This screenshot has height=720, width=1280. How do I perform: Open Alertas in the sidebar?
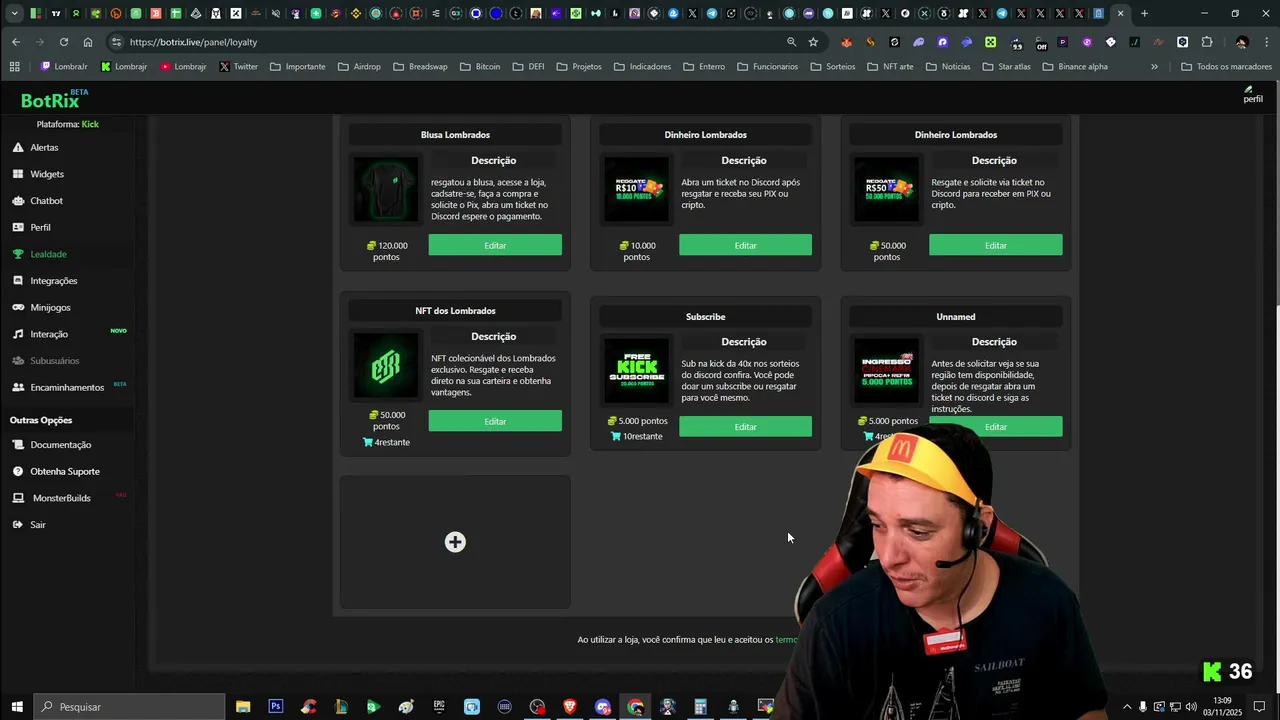[44, 147]
